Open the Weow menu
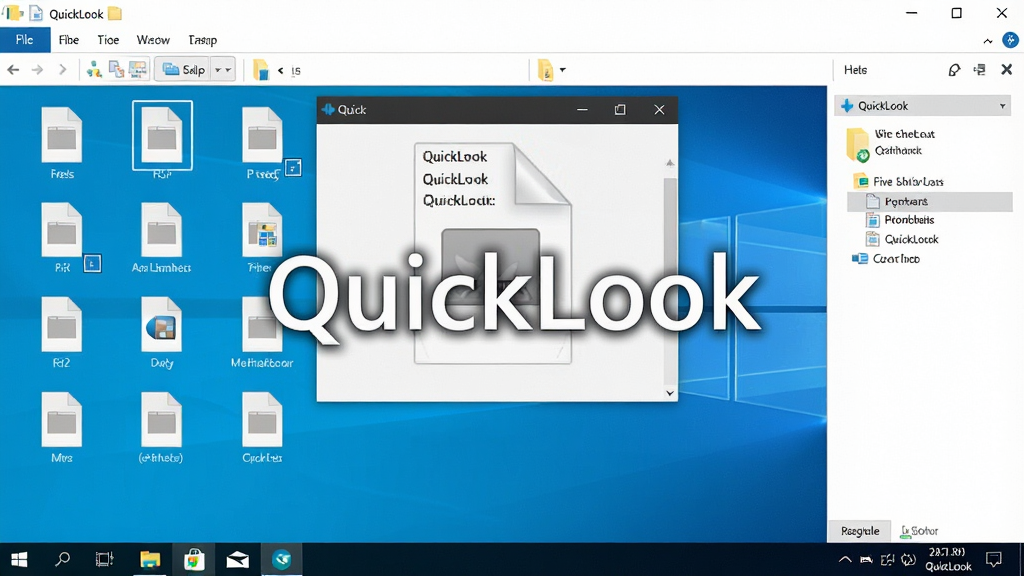1024x576 pixels. (x=153, y=40)
